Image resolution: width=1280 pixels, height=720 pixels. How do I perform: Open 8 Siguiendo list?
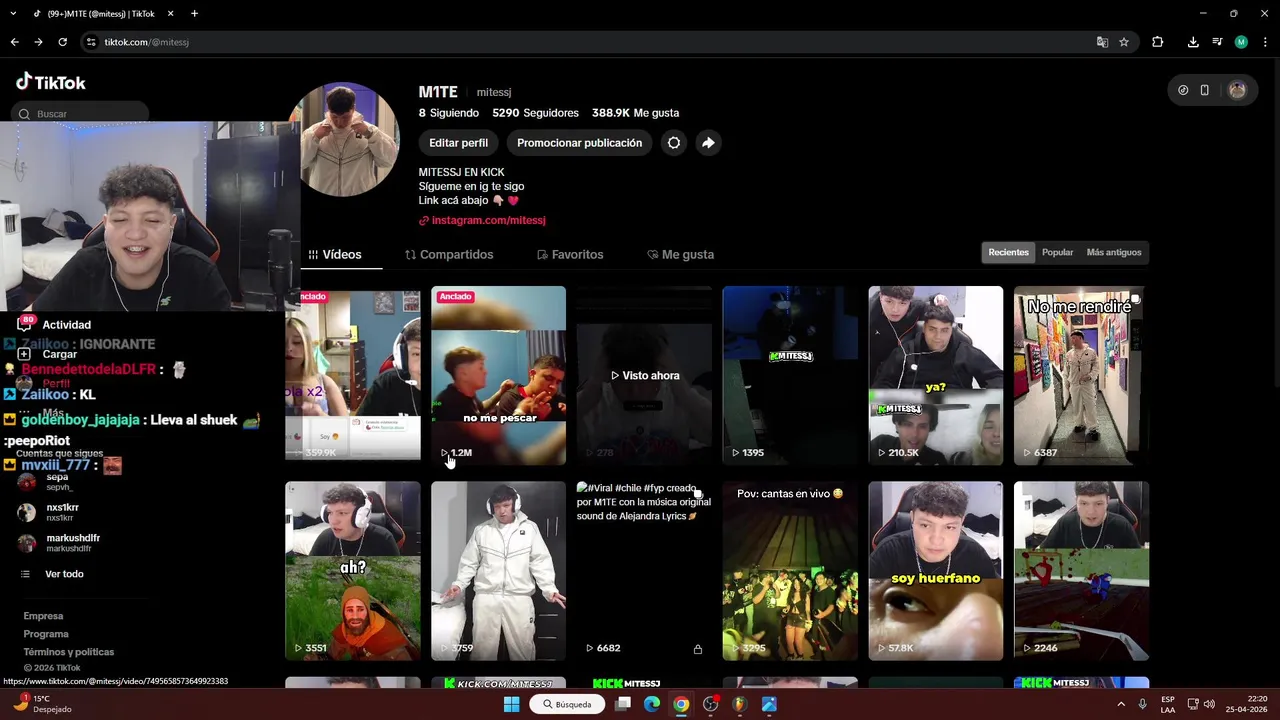tap(448, 113)
